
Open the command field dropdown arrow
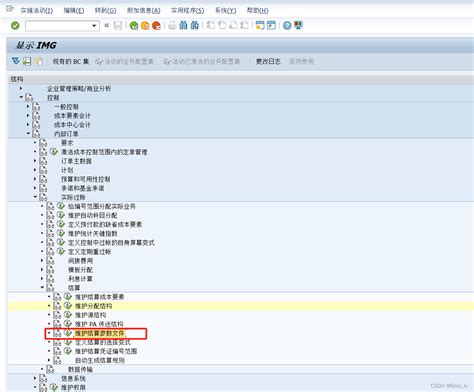click(94, 26)
